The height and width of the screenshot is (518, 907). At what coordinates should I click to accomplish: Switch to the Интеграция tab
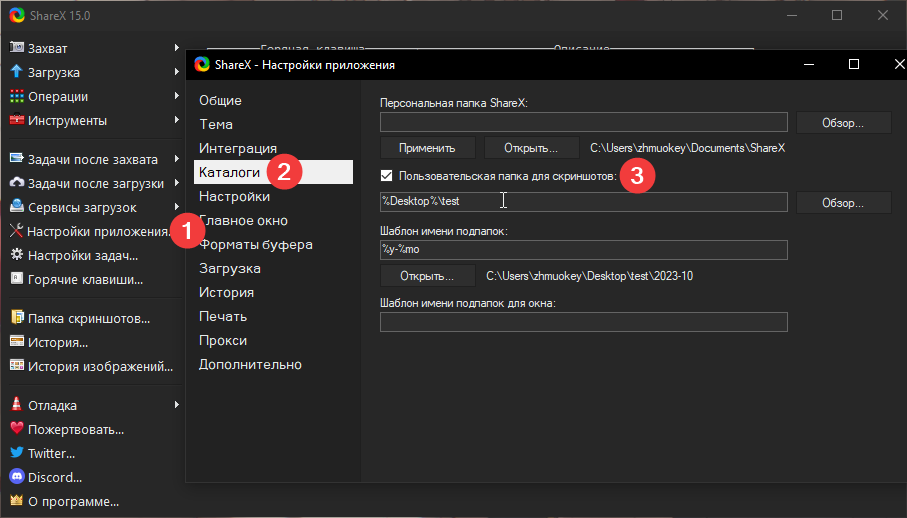[273, 148]
